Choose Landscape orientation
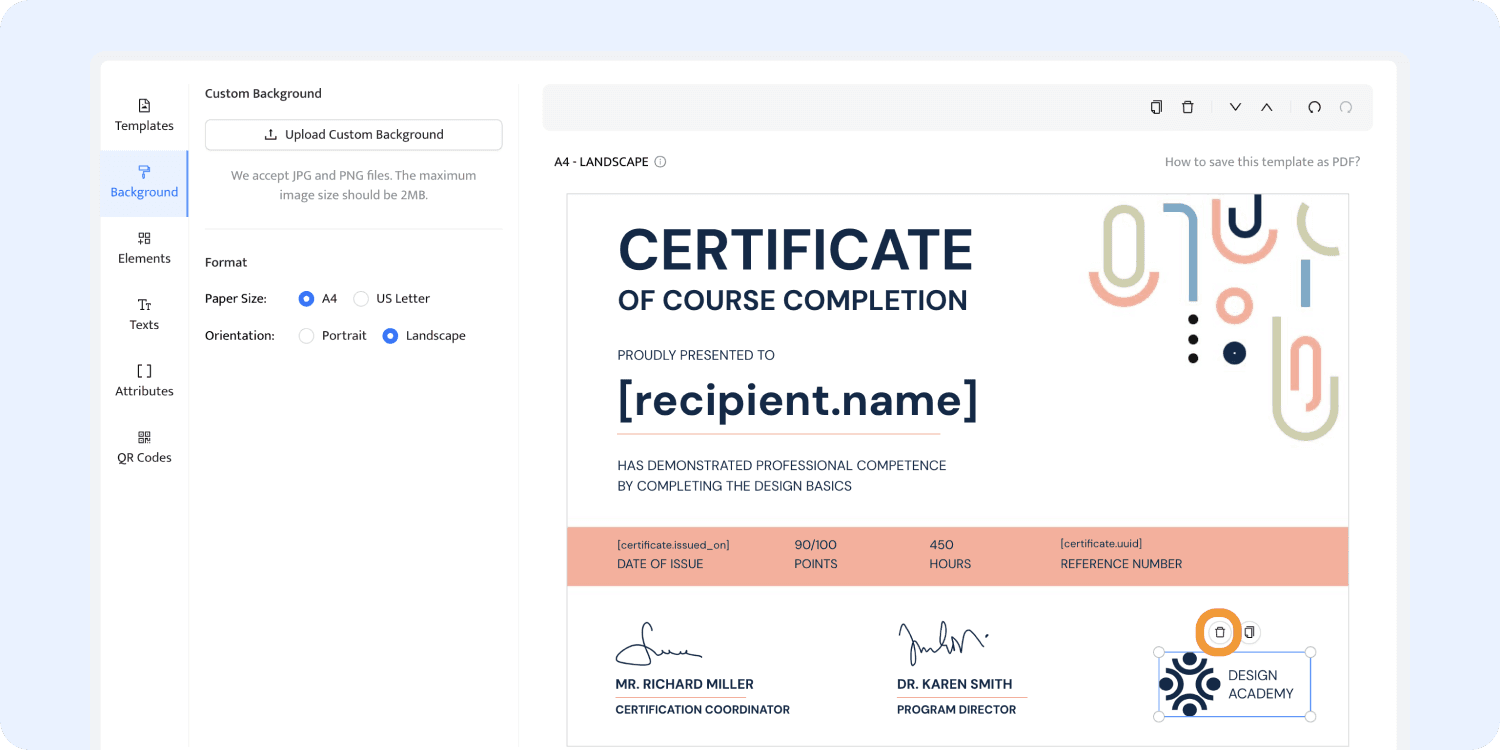 point(390,336)
